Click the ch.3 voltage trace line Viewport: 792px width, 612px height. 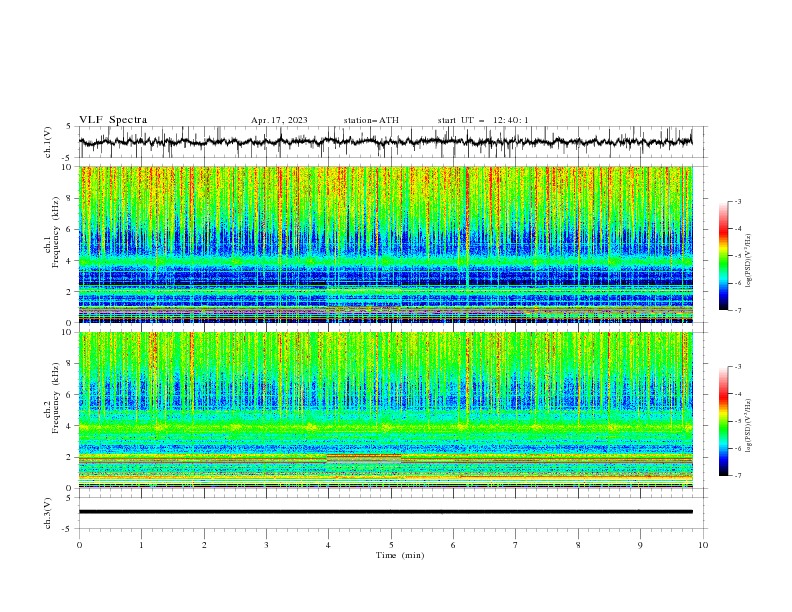pyautogui.click(x=386, y=512)
